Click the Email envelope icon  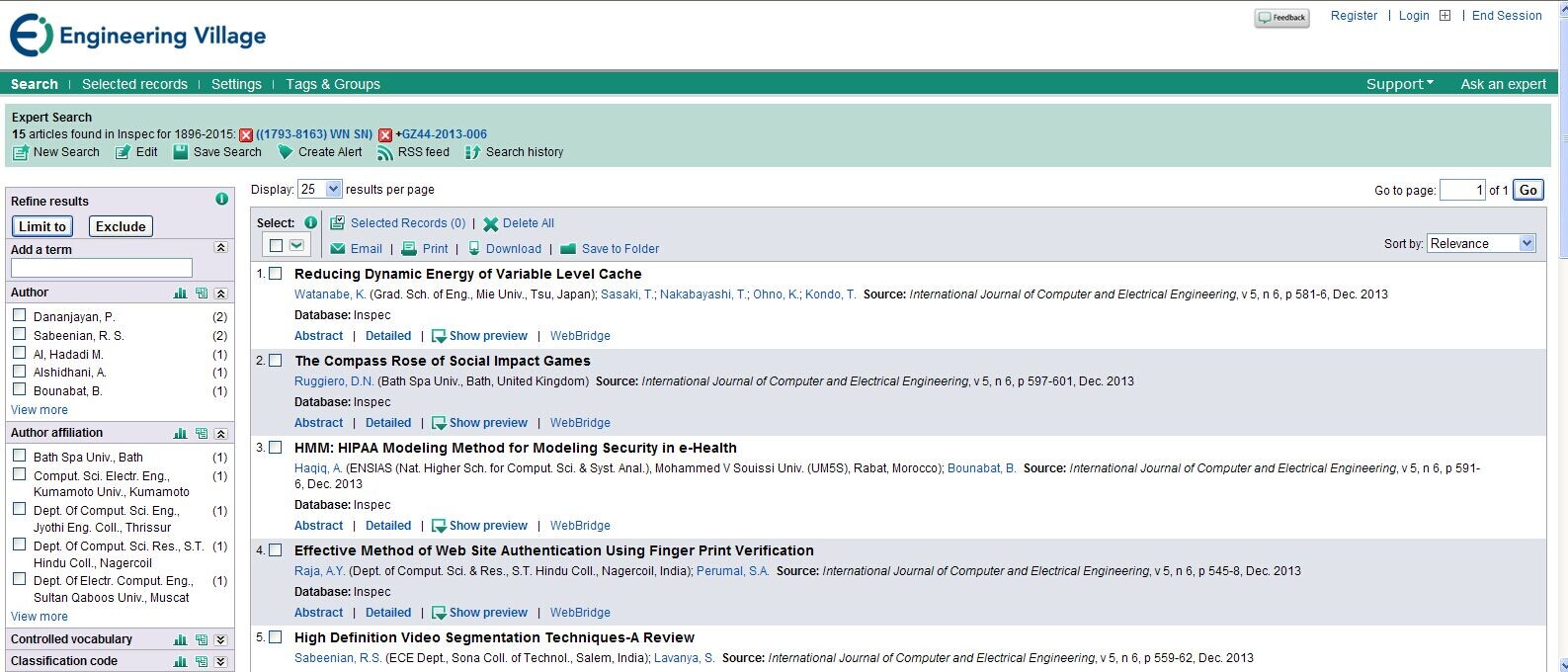tap(338, 249)
